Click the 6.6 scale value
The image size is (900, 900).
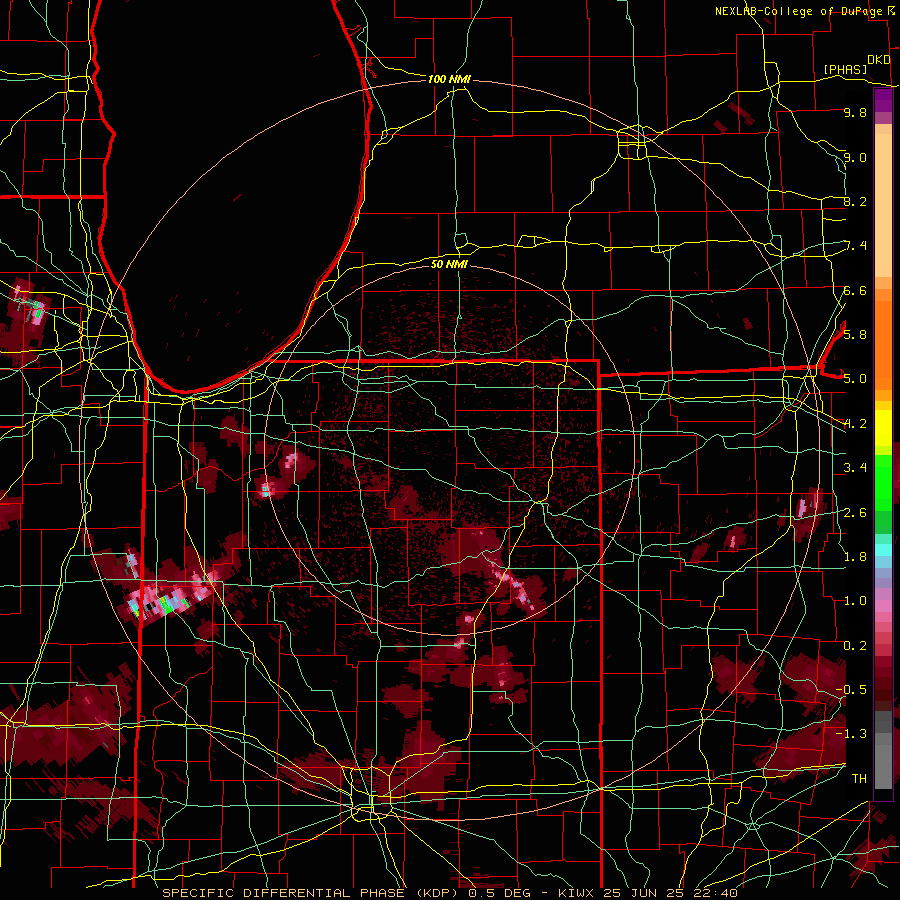click(855, 290)
